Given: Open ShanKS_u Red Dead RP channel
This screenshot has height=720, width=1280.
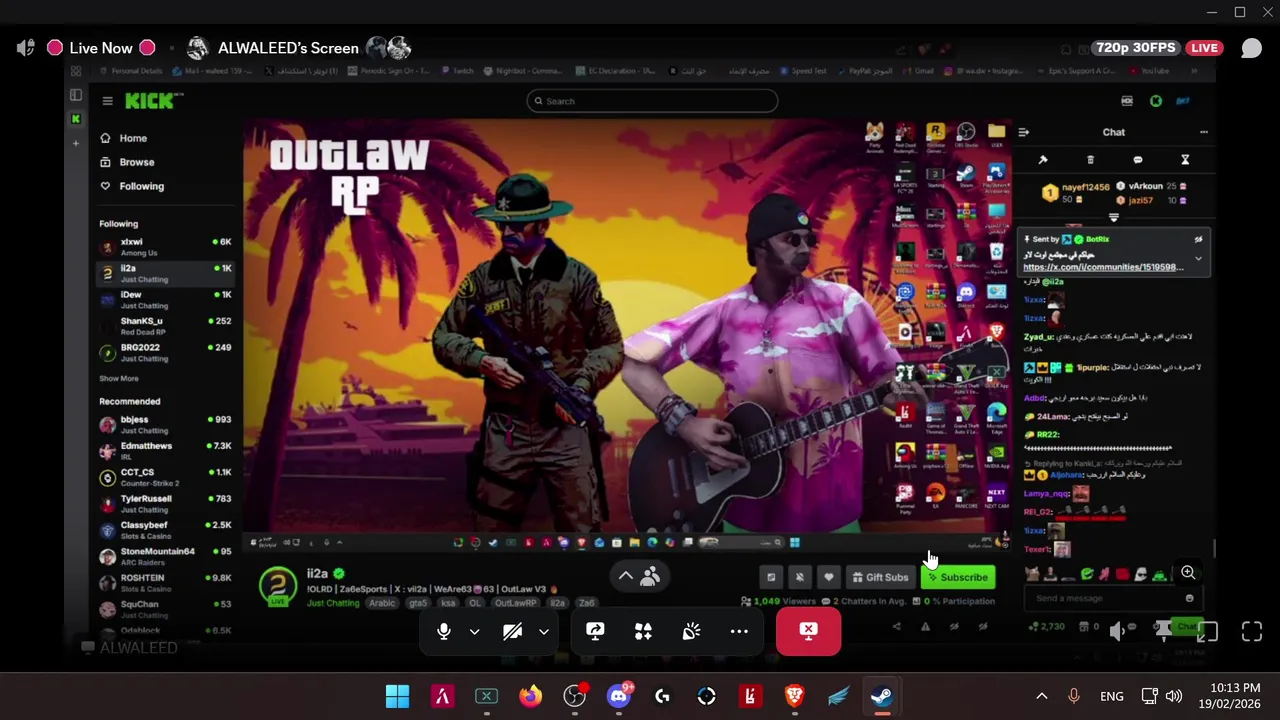Looking at the screenshot, I should click(x=166, y=326).
